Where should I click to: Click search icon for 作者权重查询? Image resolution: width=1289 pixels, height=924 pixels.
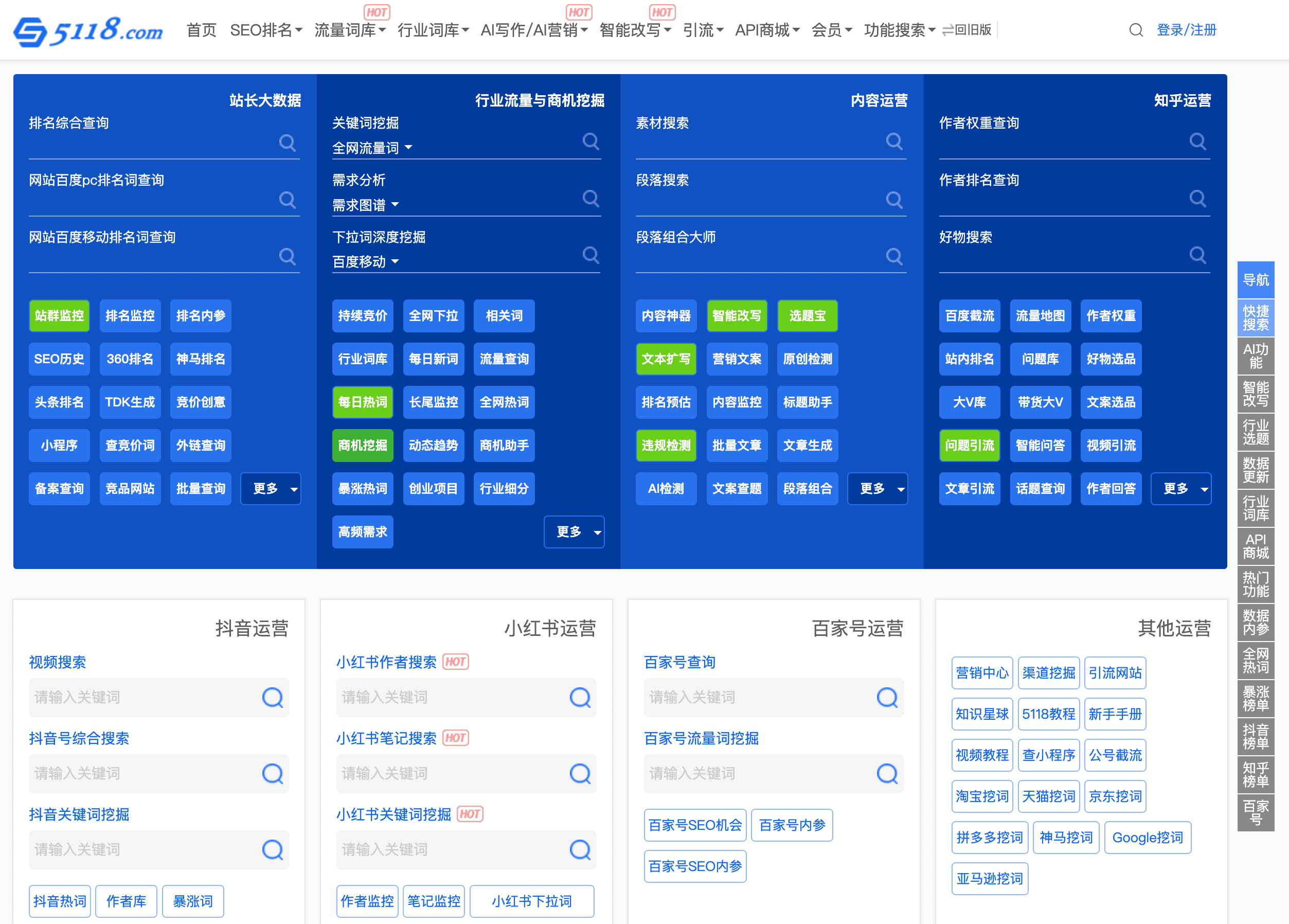[x=1198, y=141]
